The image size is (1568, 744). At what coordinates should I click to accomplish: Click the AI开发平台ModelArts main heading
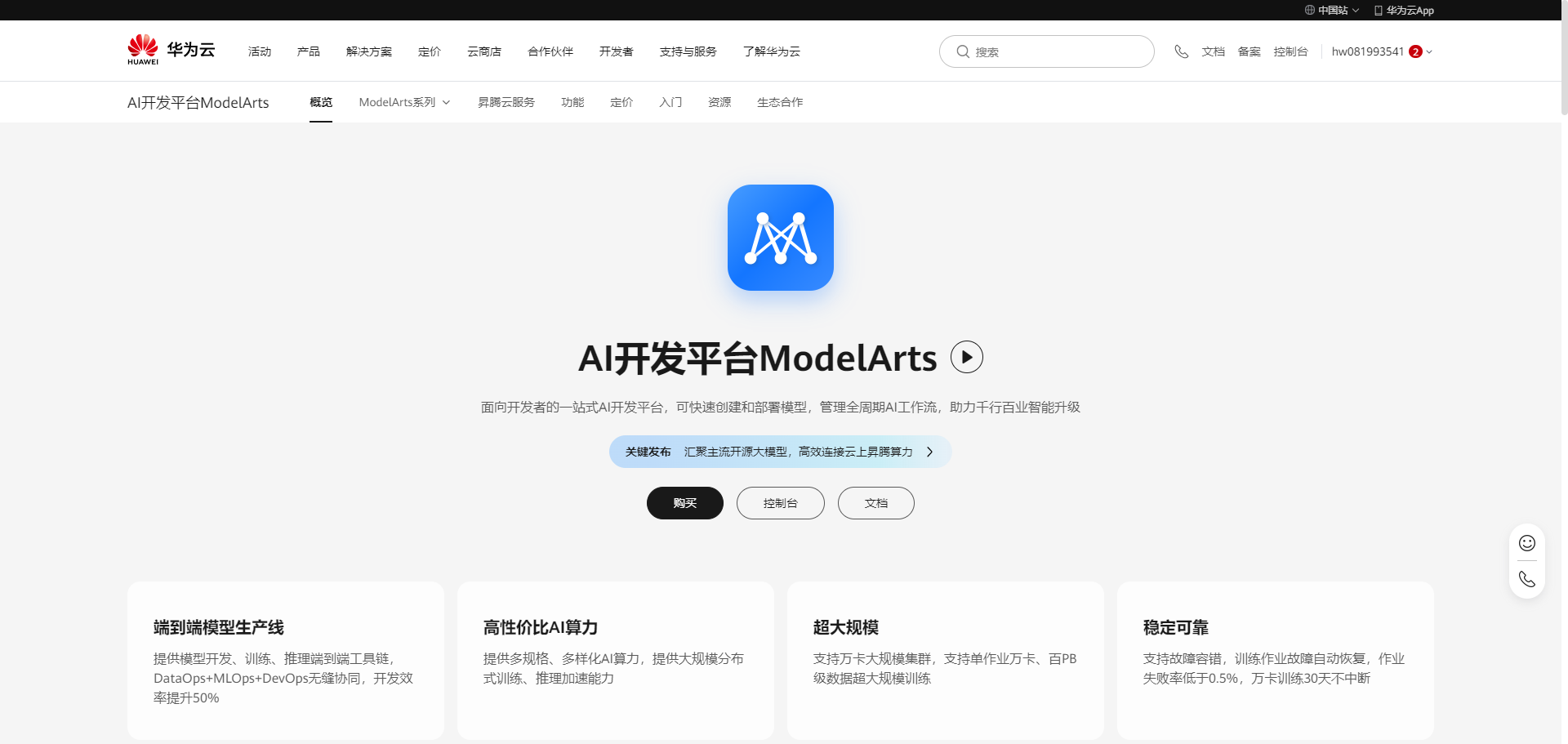758,358
